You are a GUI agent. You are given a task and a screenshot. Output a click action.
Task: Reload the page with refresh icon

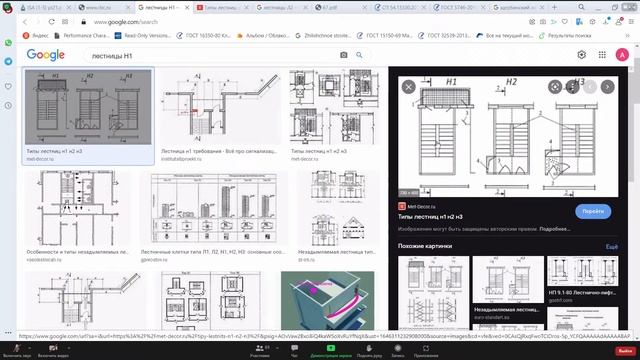[51, 22]
